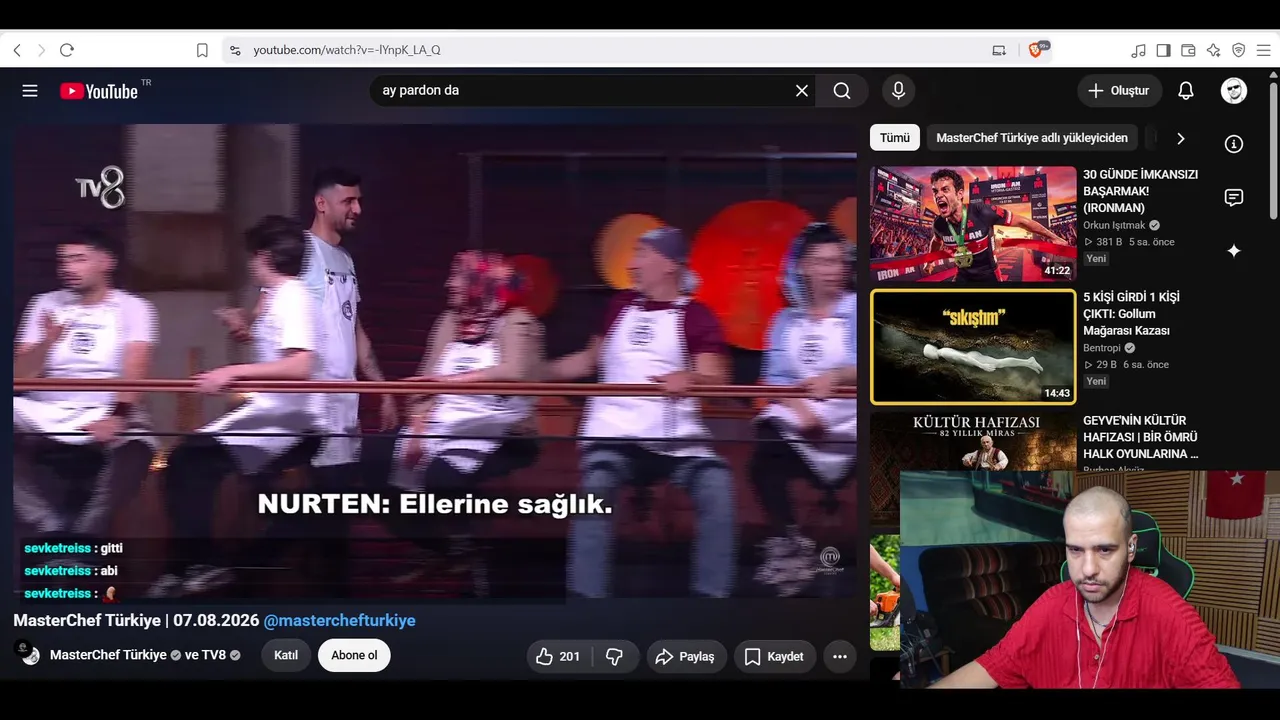Open the Gollum Mağarası video thumbnail
The width and height of the screenshot is (1280, 720).
(973, 347)
